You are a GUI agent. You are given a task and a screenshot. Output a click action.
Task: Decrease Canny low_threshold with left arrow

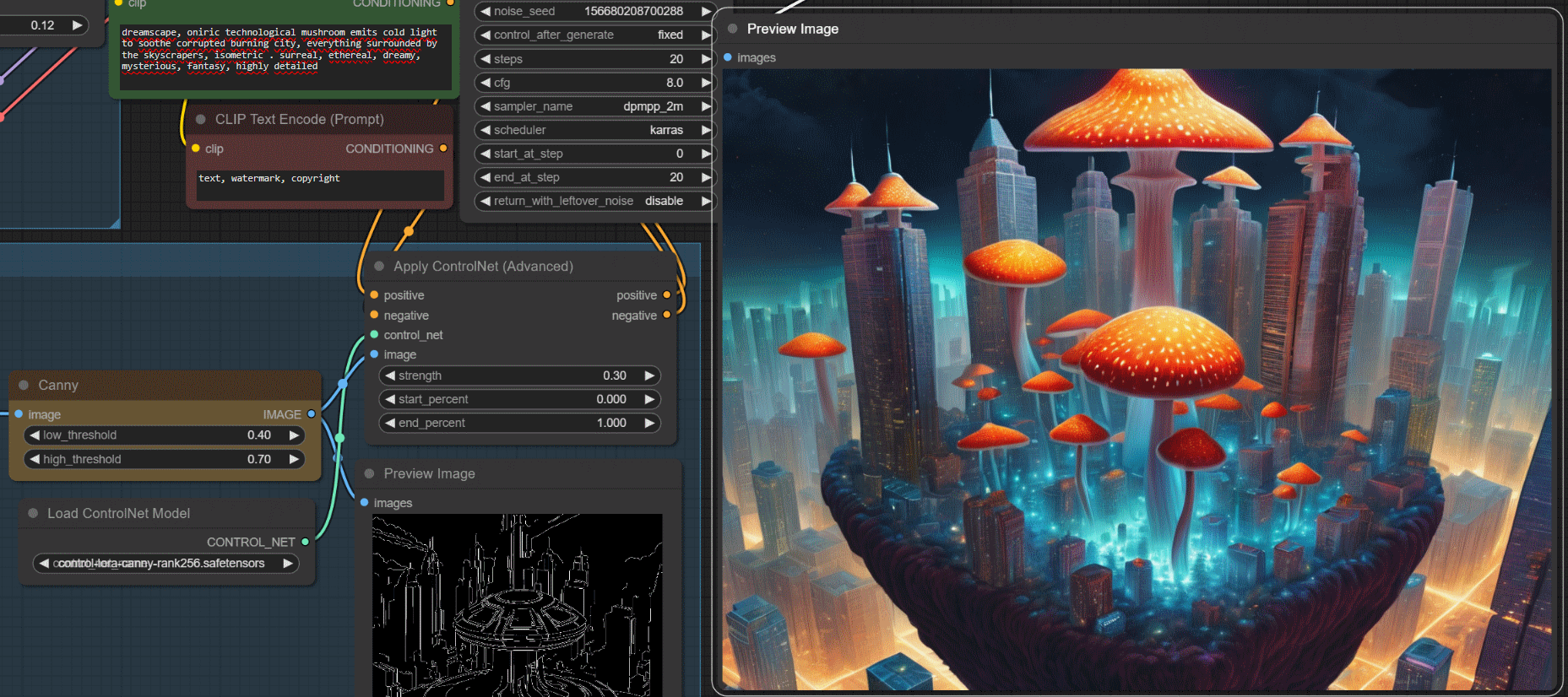35,435
